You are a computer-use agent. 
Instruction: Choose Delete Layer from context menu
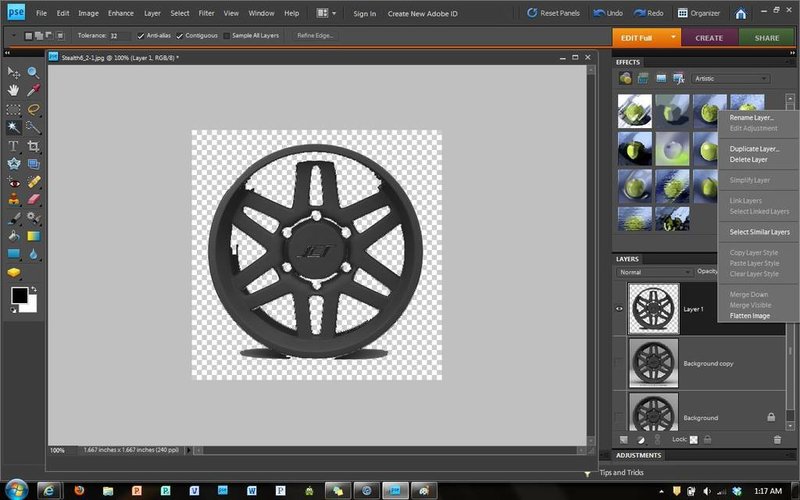pyautogui.click(x=748, y=160)
